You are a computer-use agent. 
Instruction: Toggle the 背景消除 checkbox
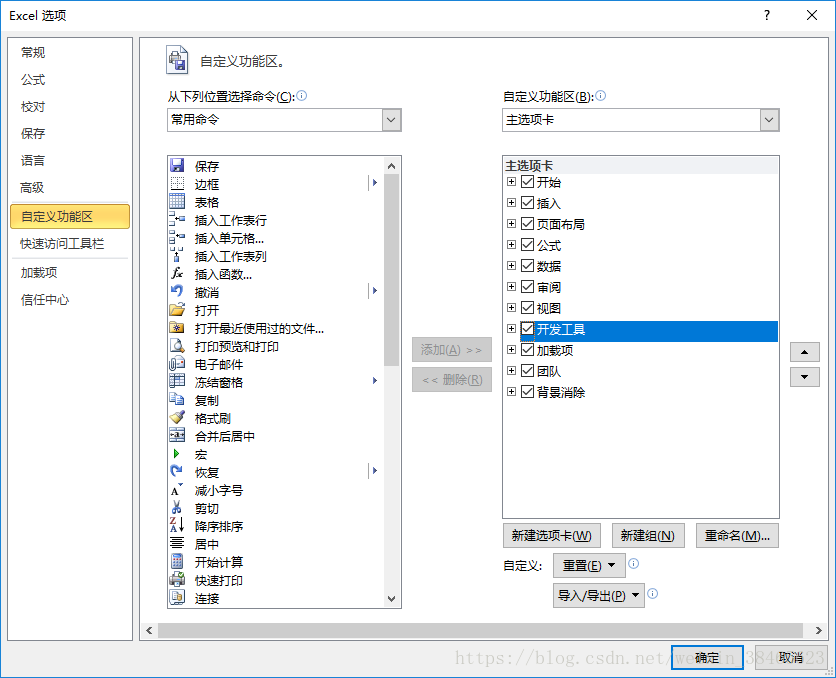(x=527, y=392)
